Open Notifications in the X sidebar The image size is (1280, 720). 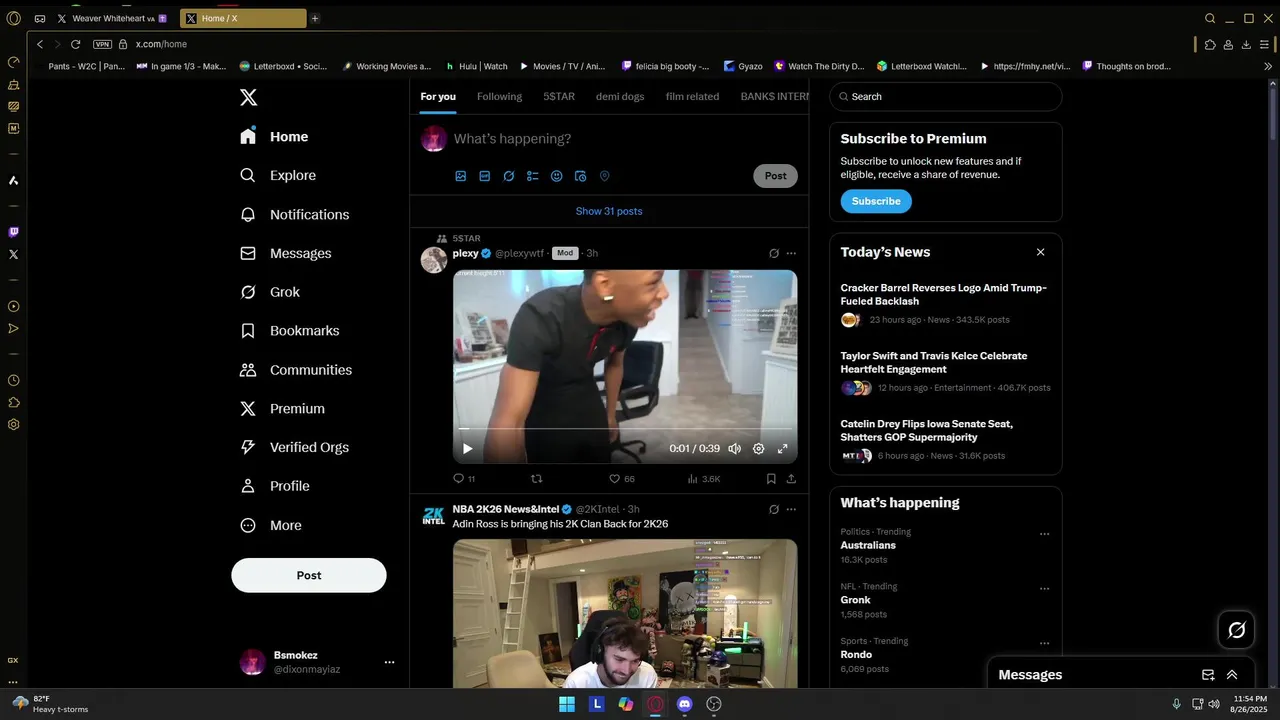pyautogui.click(x=295, y=214)
